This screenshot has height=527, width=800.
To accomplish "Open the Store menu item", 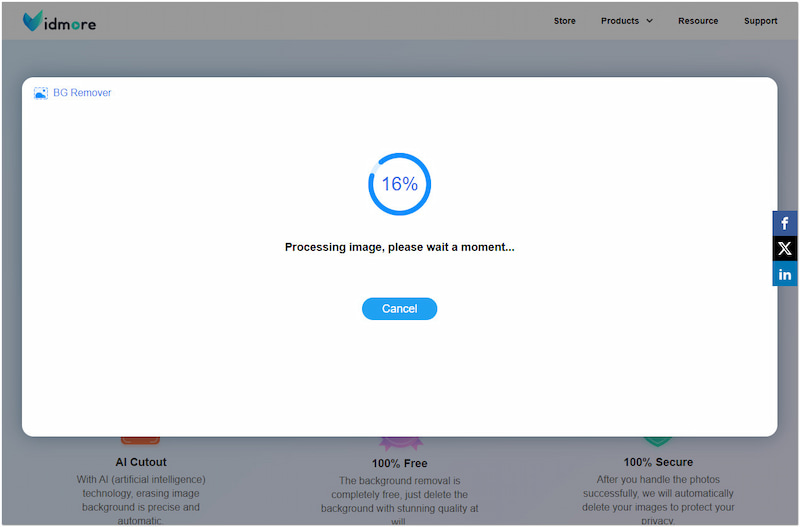I will [564, 21].
